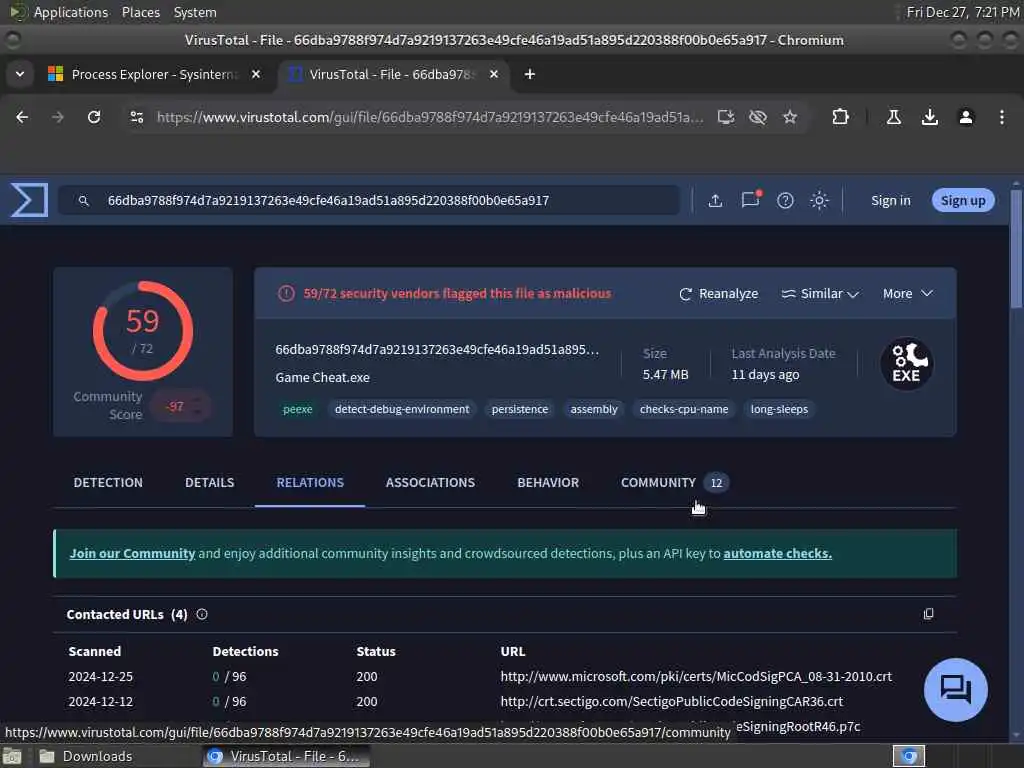Image resolution: width=1024 pixels, height=768 pixels.
Task: Click the Join our Community link
Action: [x=133, y=554]
